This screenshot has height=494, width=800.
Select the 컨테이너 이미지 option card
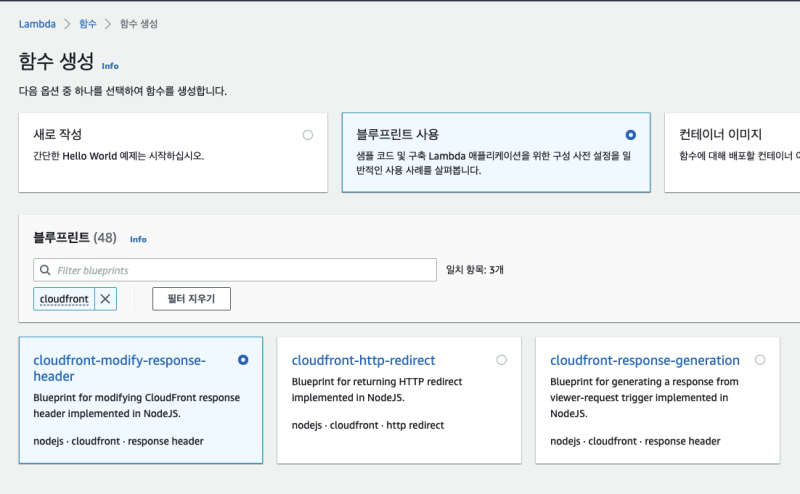(x=732, y=152)
